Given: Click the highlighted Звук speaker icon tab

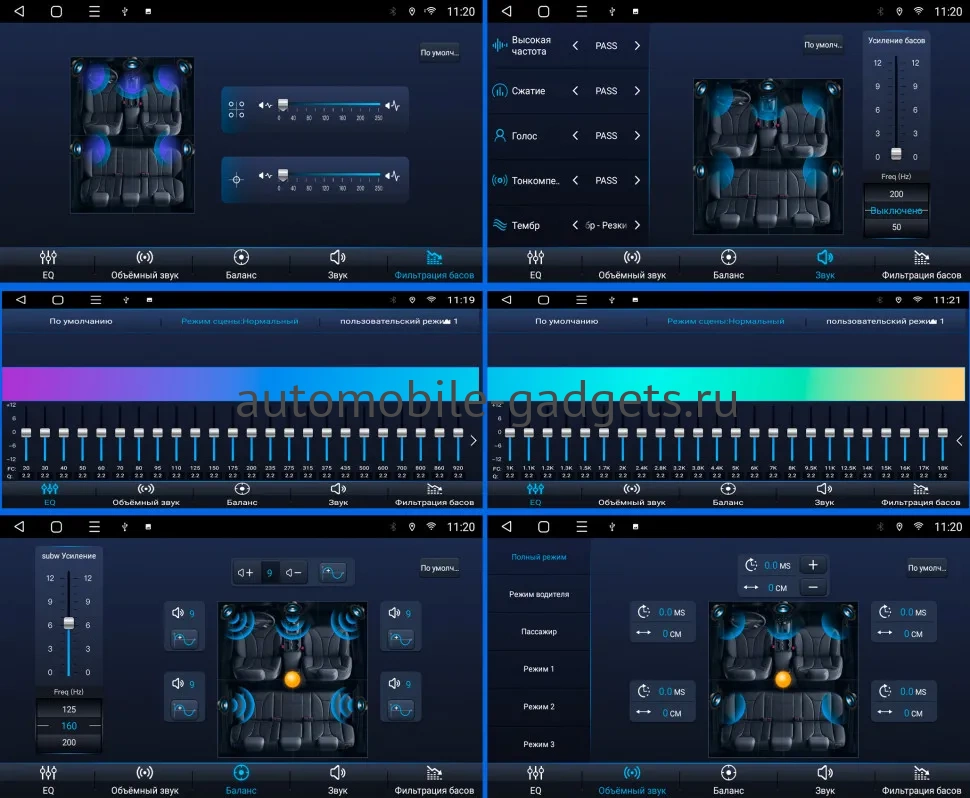Looking at the screenshot, I should pos(824,263).
